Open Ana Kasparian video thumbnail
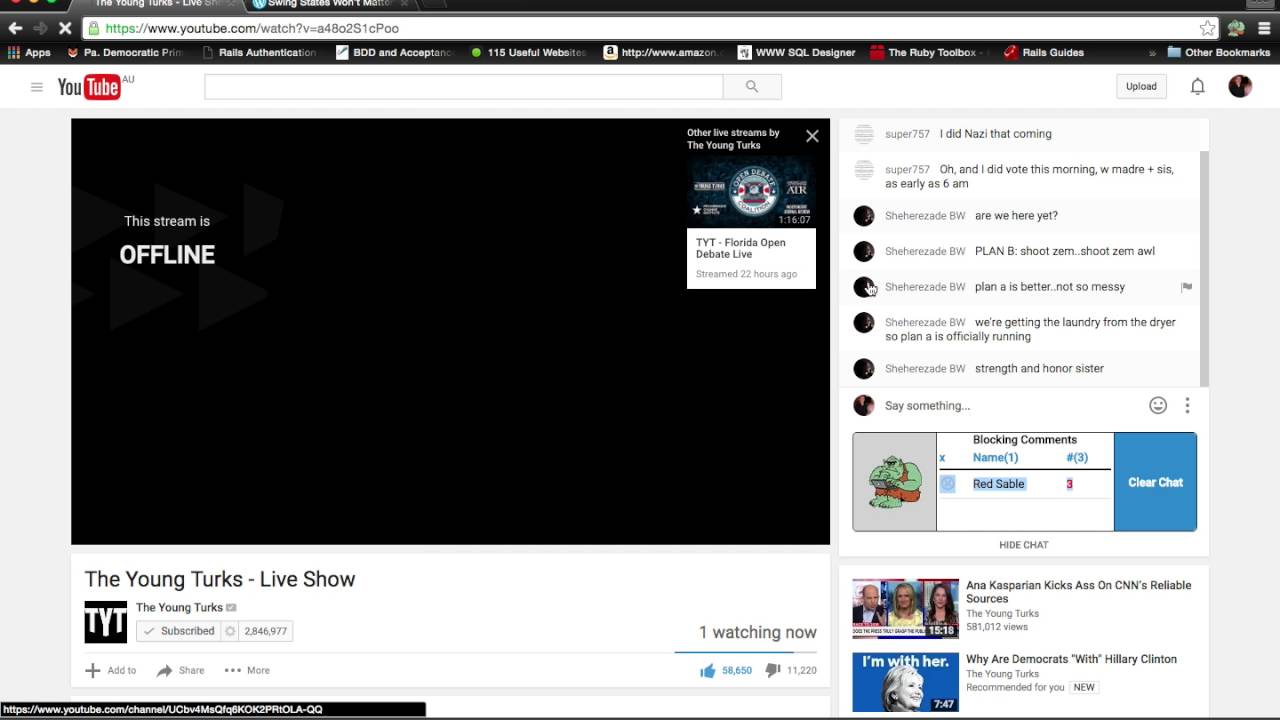The image size is (1280, 720). tap(905, 609)
